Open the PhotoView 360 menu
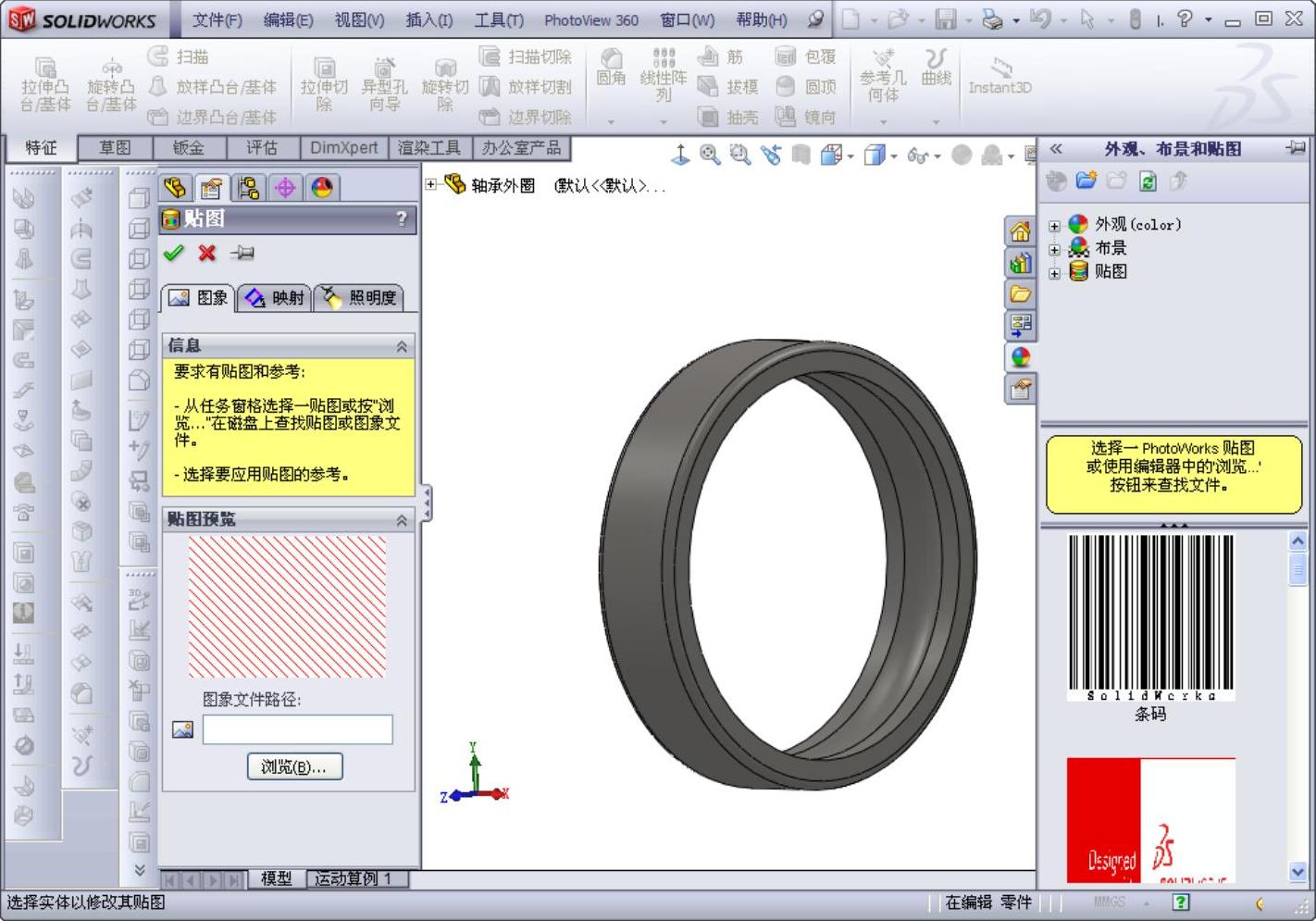This screenshot has height=921, width=1316. (591, 20)
